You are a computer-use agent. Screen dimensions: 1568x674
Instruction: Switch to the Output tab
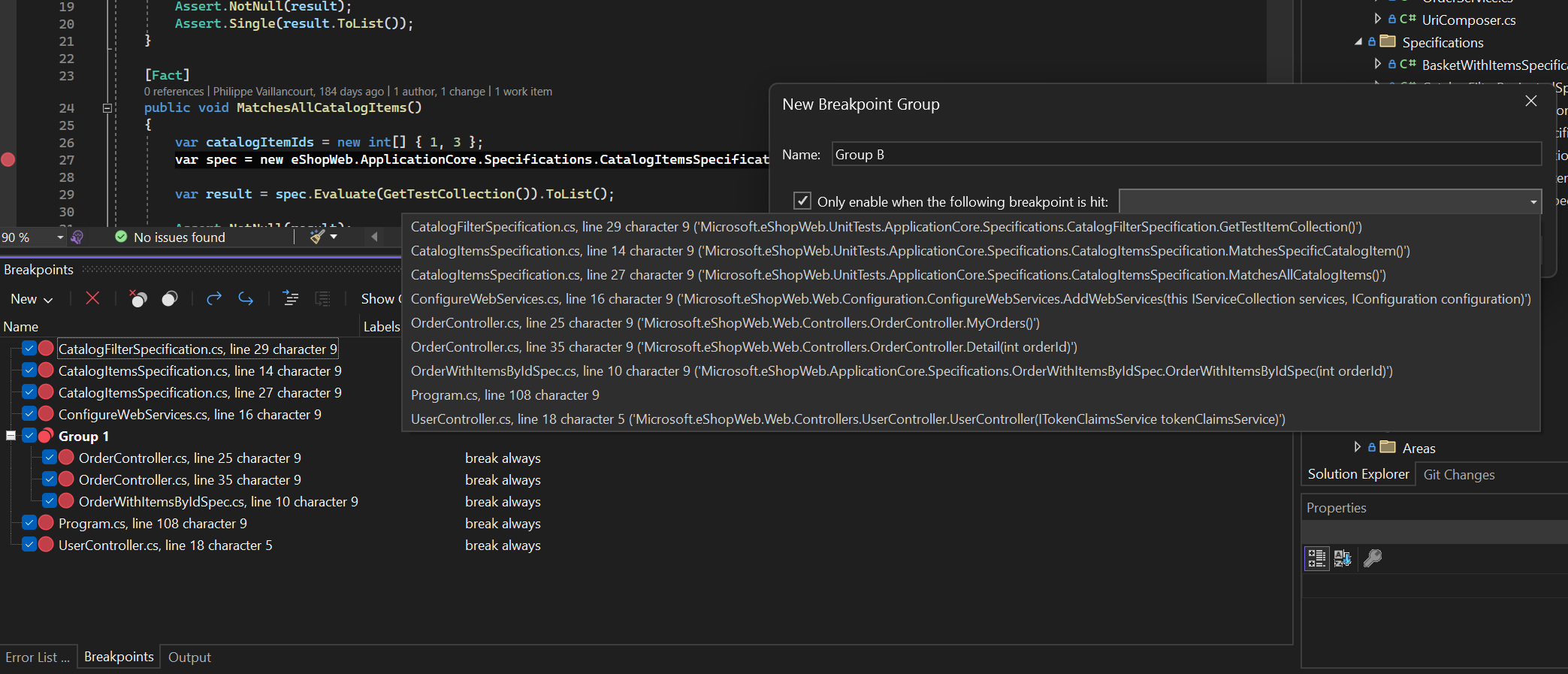[189, 657]
